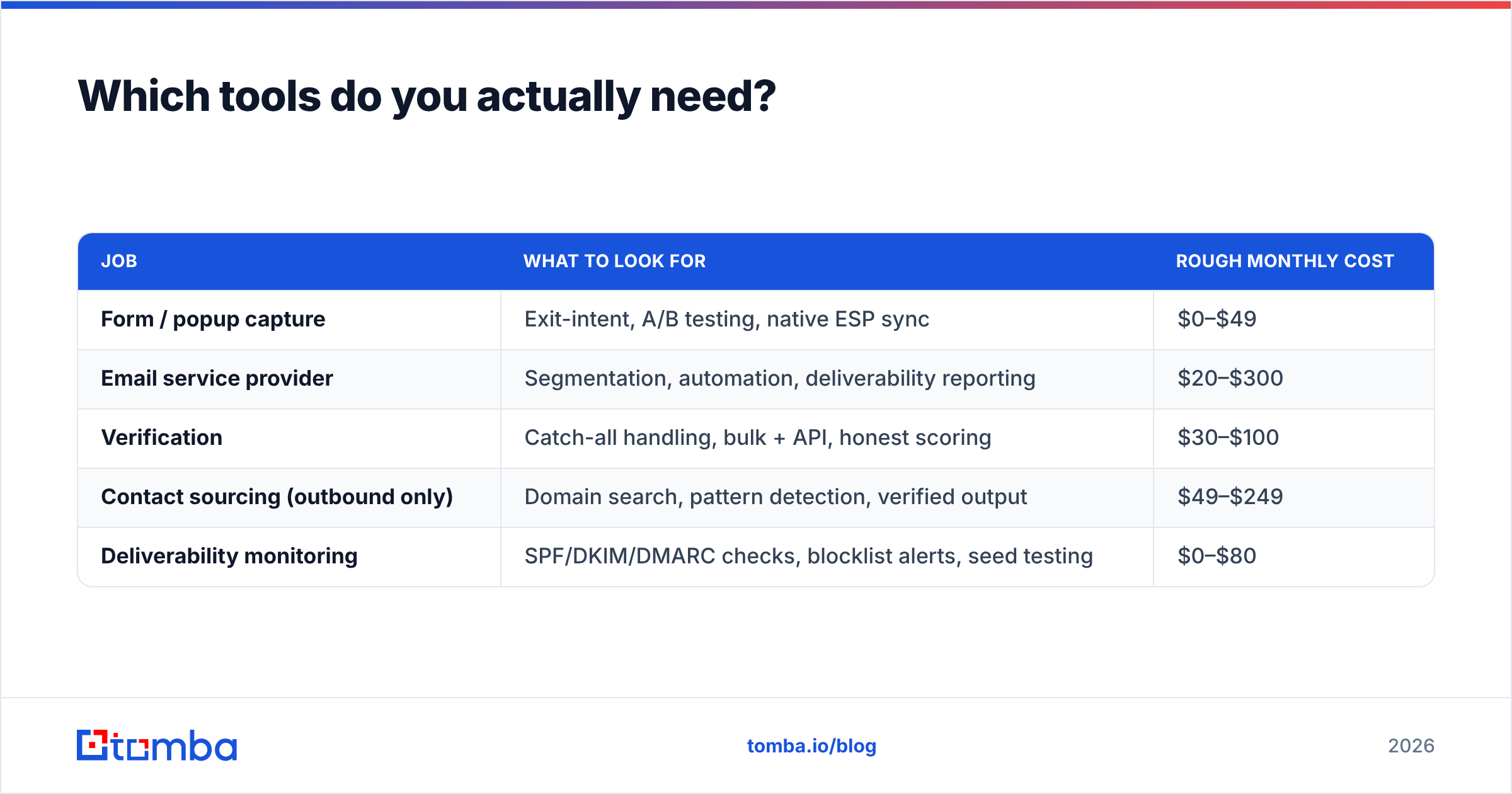Click the $49–$249 cost value

(x=1230, y=497)
